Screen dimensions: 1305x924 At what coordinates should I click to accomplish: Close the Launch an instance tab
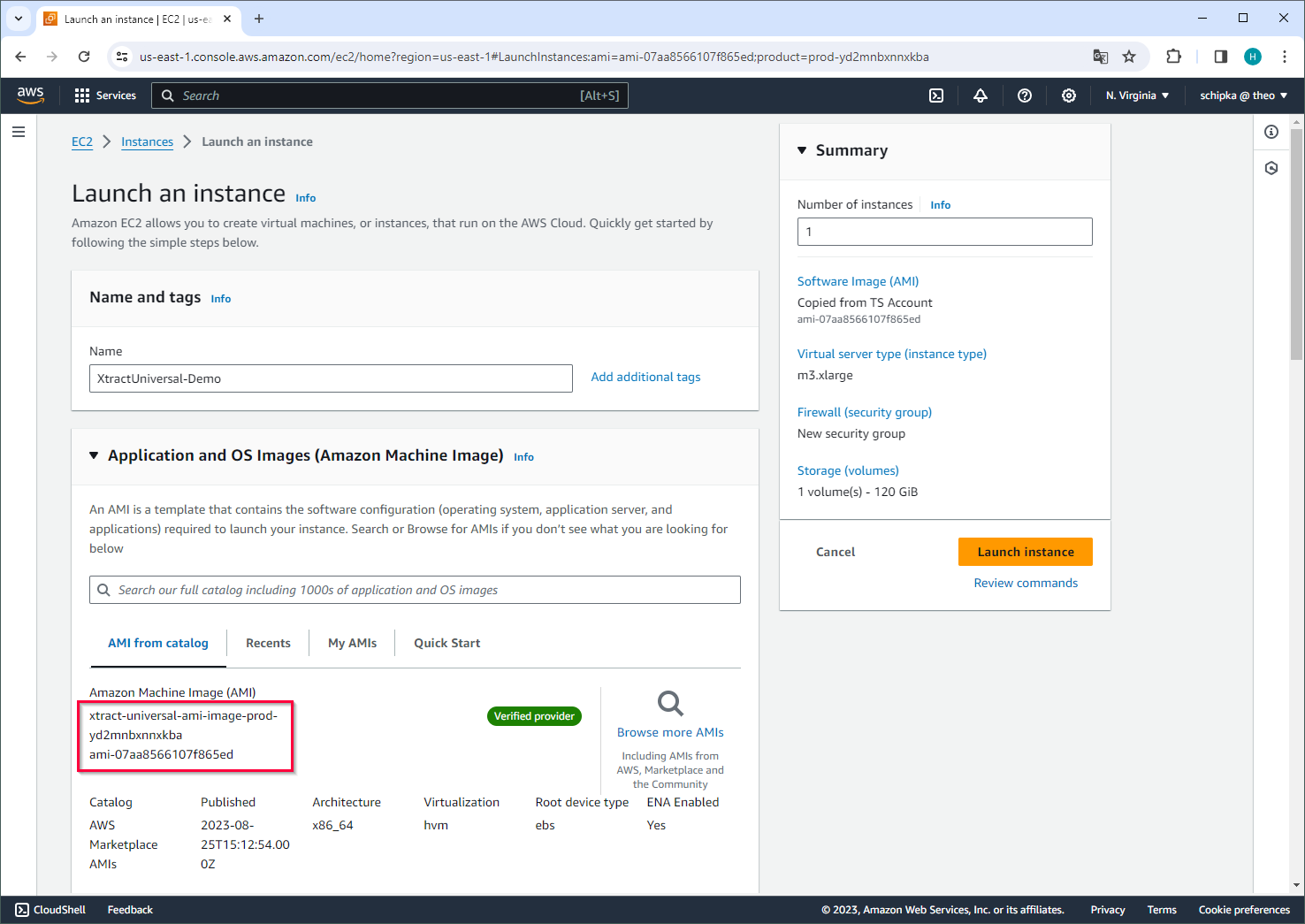pos(227,19)
